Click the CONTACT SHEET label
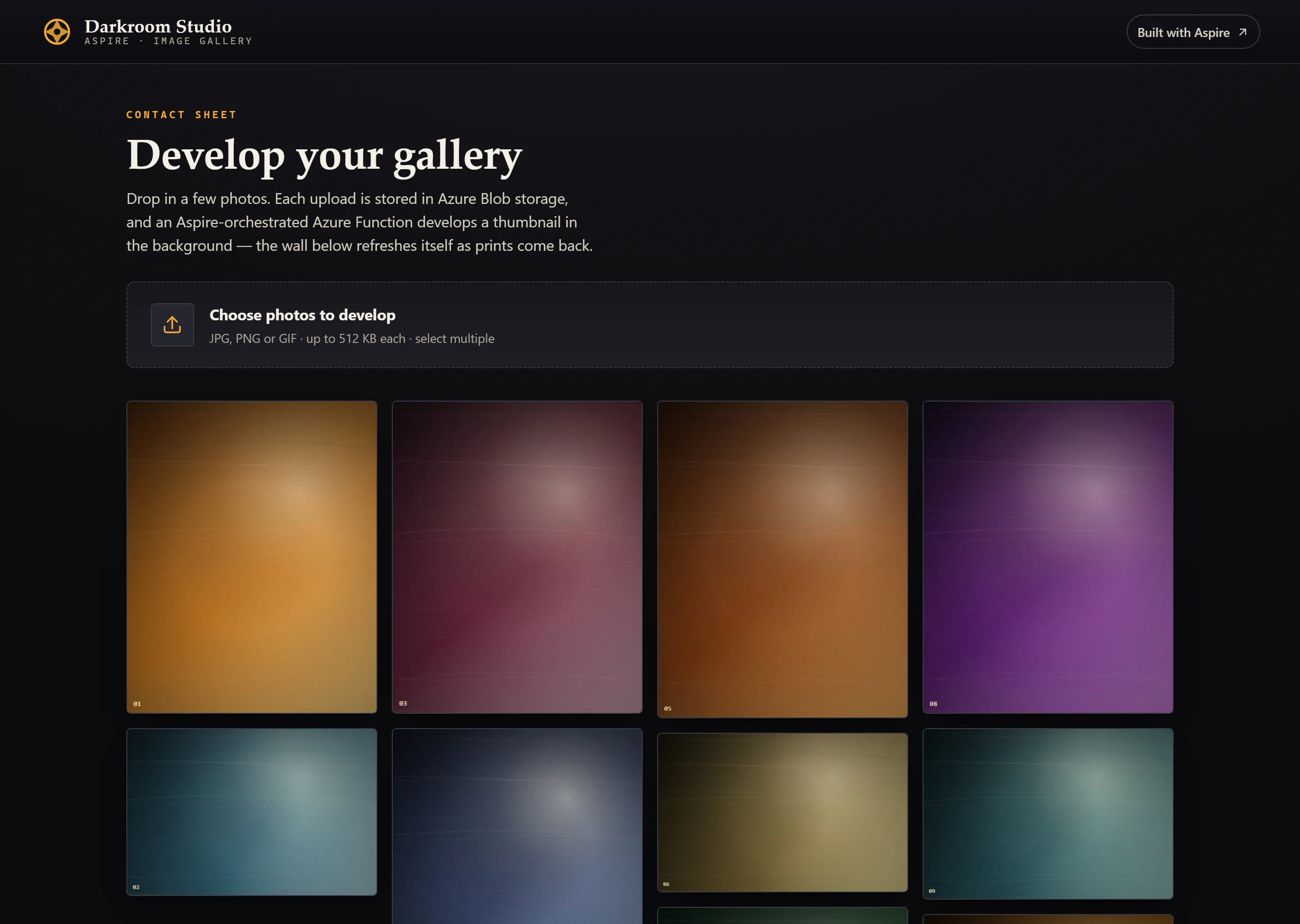The height and width of the screenshot is (924, 1300). point(181,115)
